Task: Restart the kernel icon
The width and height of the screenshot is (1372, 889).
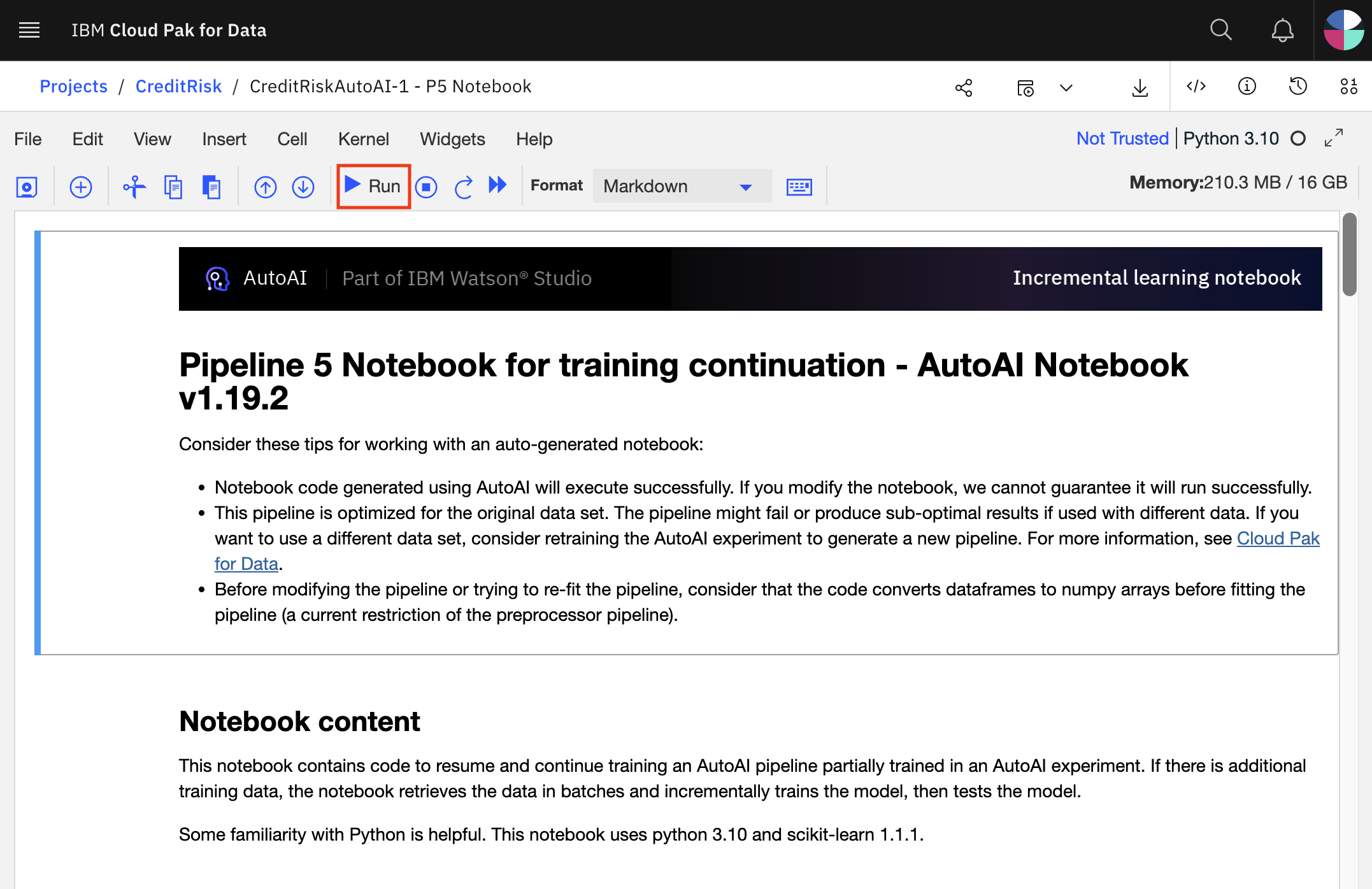Action: 464,187
